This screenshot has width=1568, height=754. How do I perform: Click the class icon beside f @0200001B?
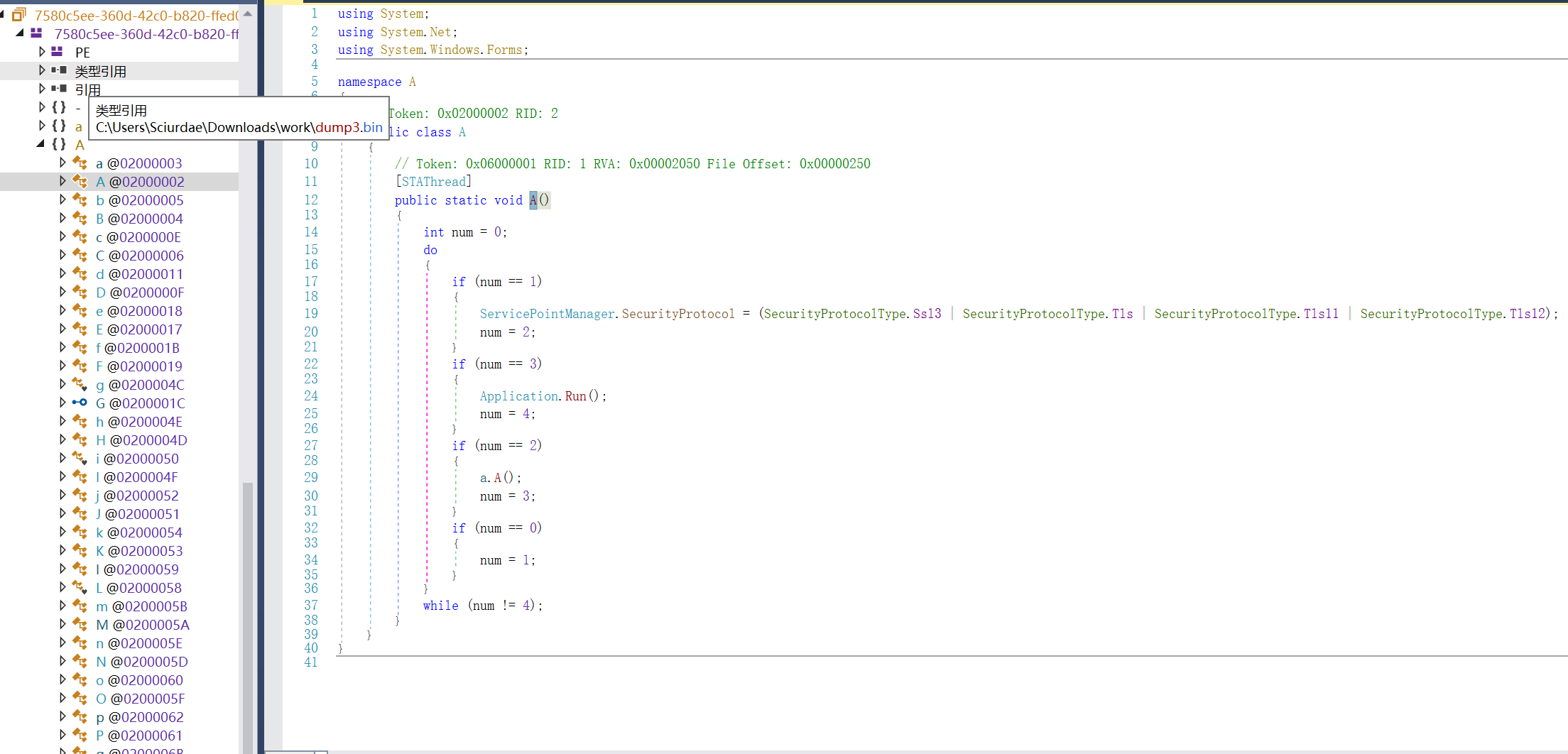(x=80, y=348)
